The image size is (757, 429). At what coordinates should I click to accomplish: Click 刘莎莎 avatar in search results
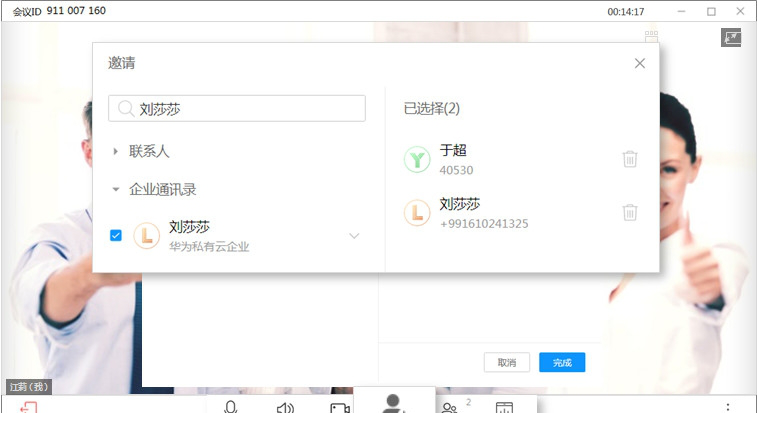pos(146,235)
